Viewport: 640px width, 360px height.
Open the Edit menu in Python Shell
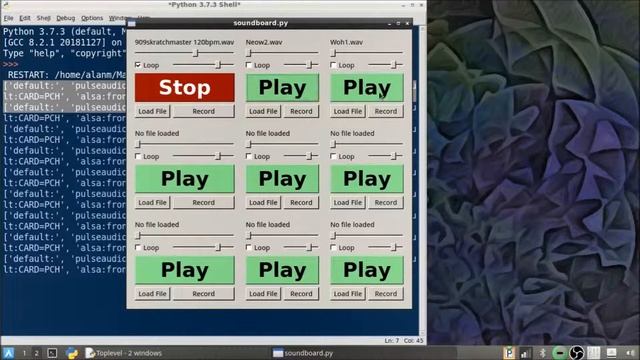(x=25, y=18)
